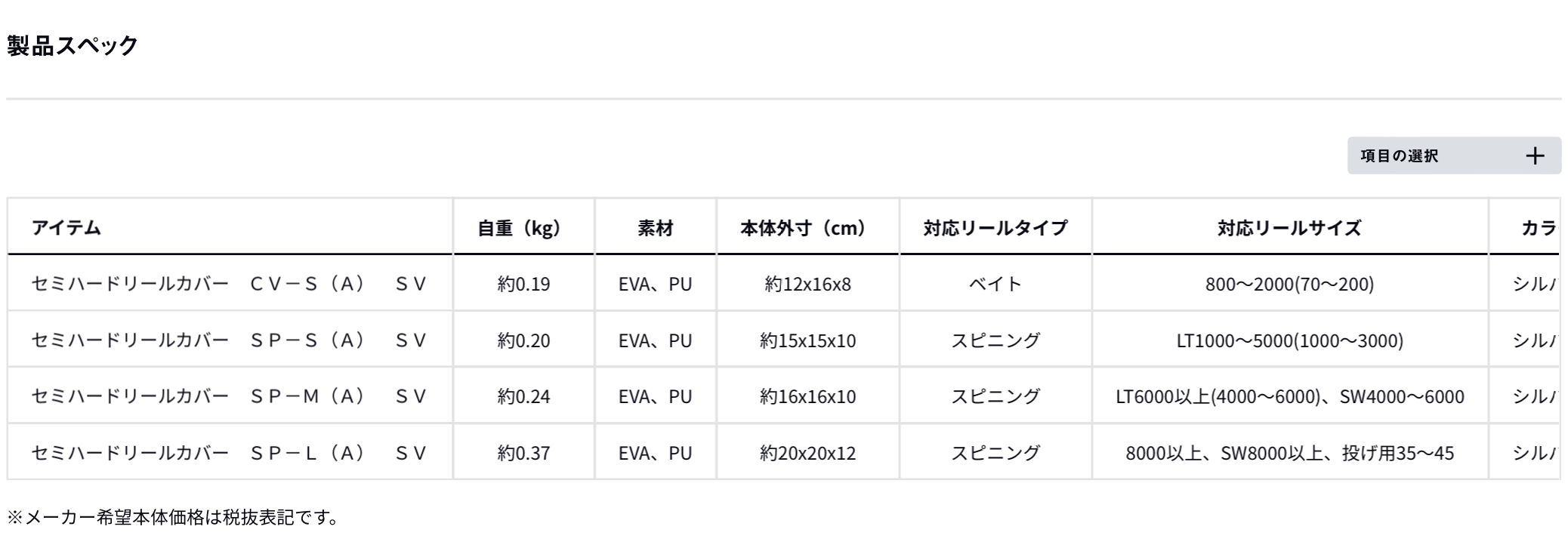The image size is (1568, 545).
Task: Click the partially visible カラー column header
Action: coord(1536,227)
